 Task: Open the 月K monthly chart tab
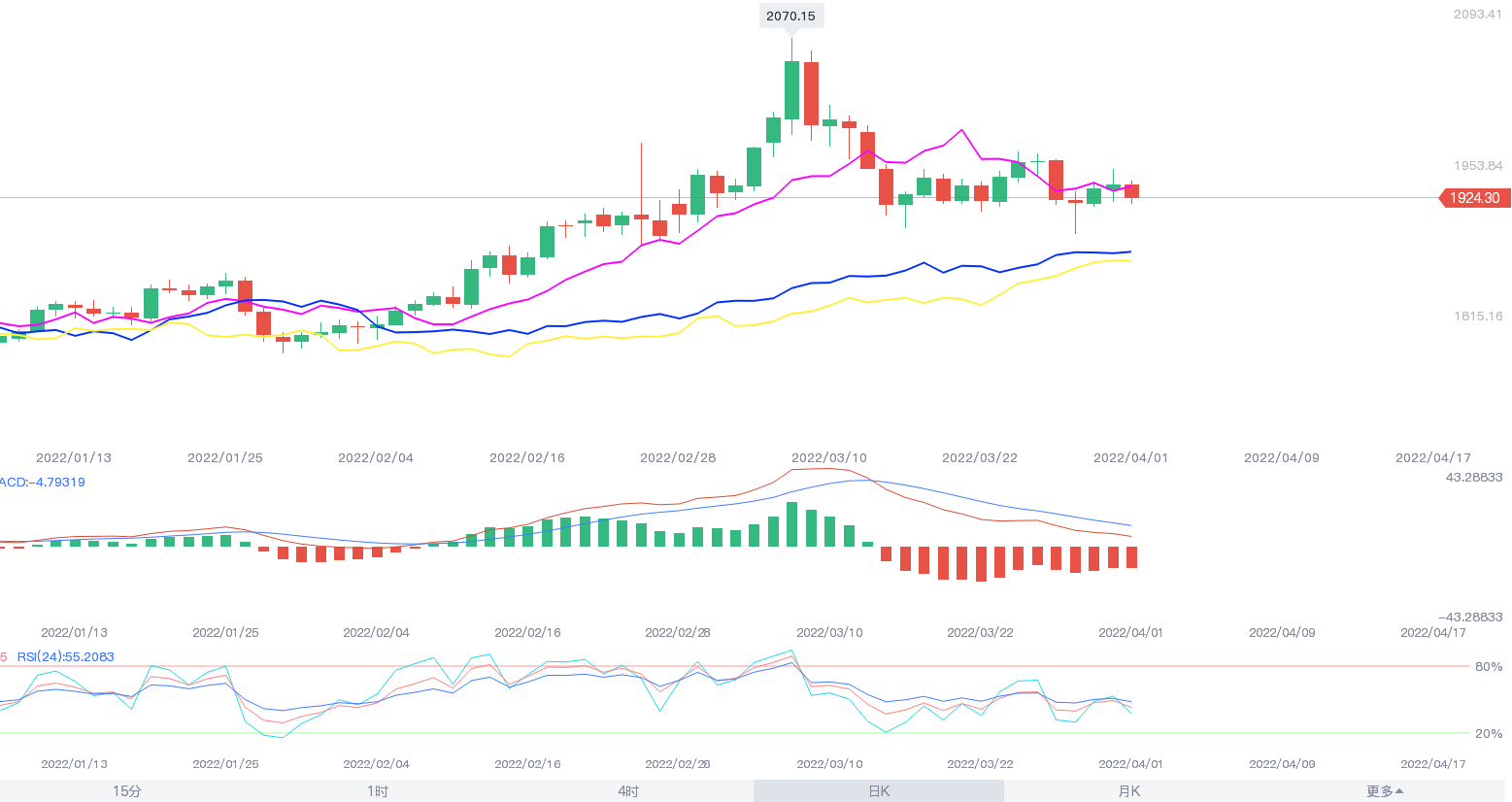click(x=1129, y=790)
